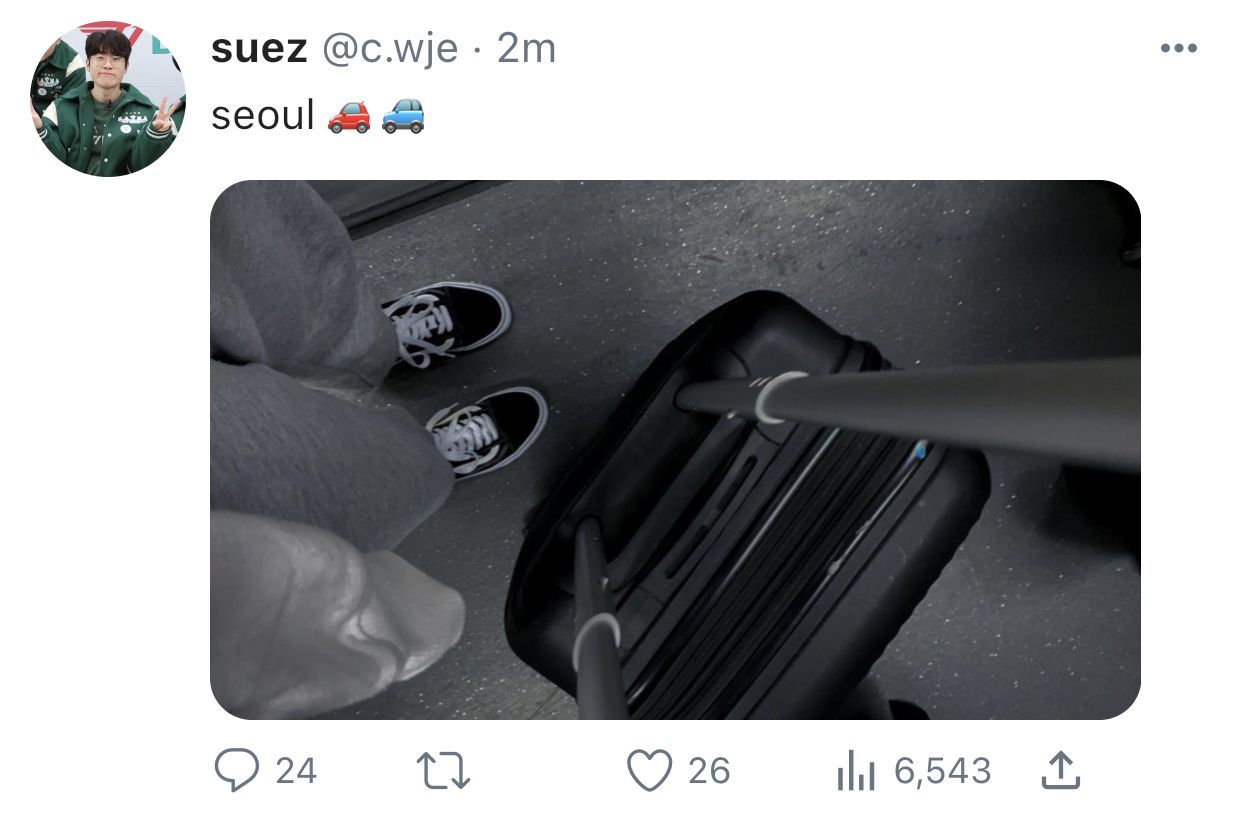
Task: Click the like count 26
Action: [709, 771]
